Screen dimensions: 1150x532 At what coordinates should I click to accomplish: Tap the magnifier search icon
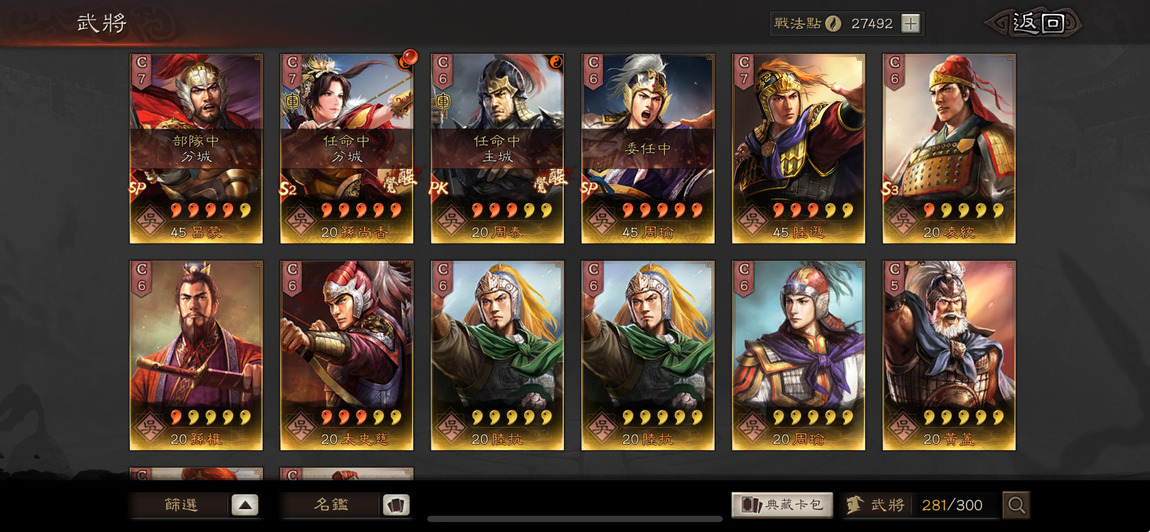[1017, 505]
